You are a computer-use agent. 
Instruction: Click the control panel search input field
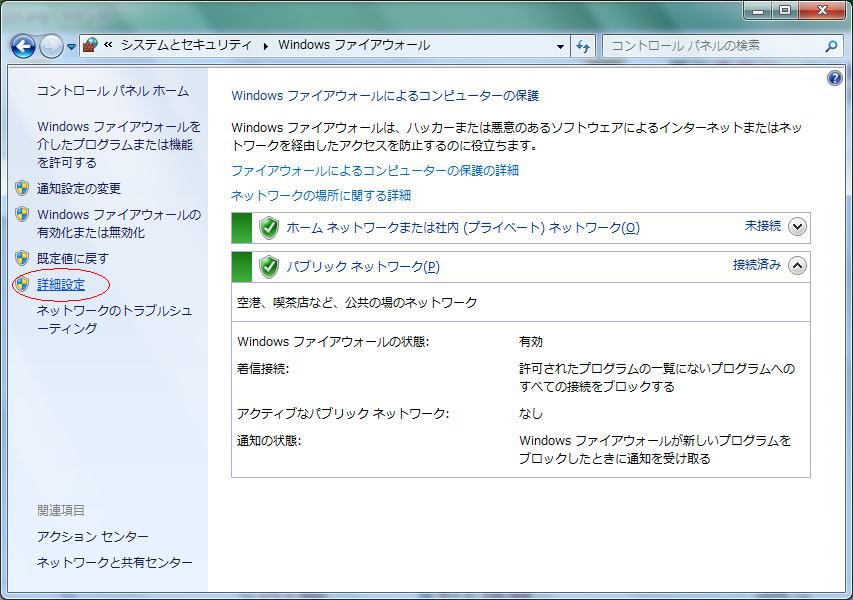(x=710, y=46)
